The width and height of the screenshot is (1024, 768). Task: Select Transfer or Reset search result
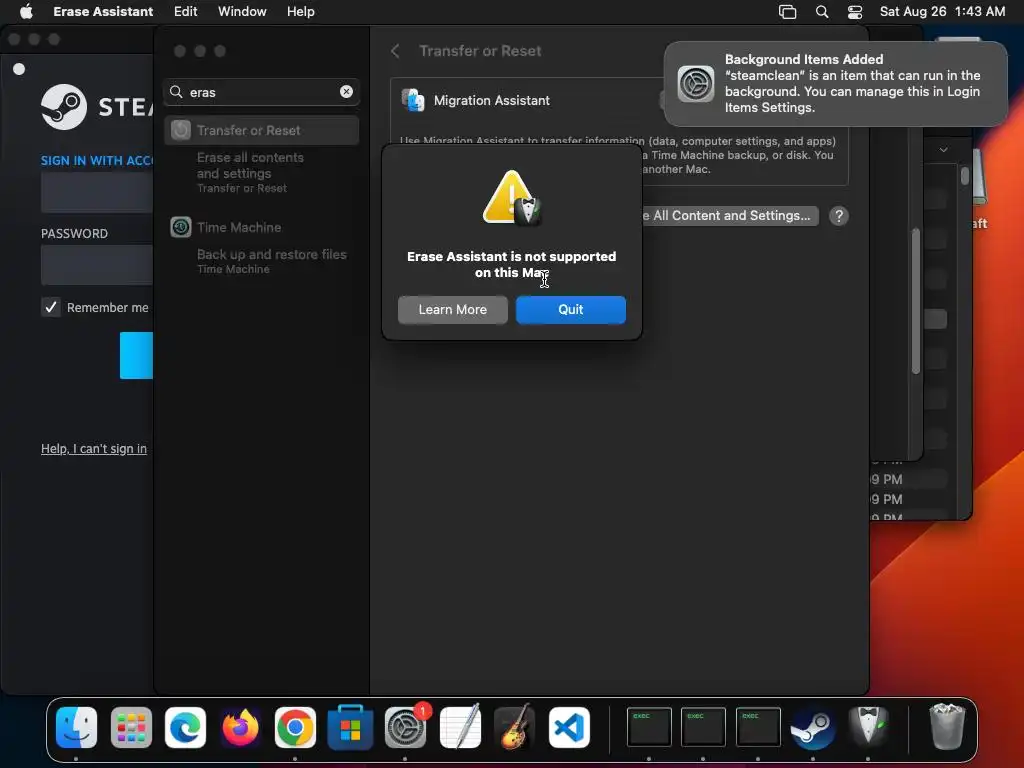pos(261,130)
